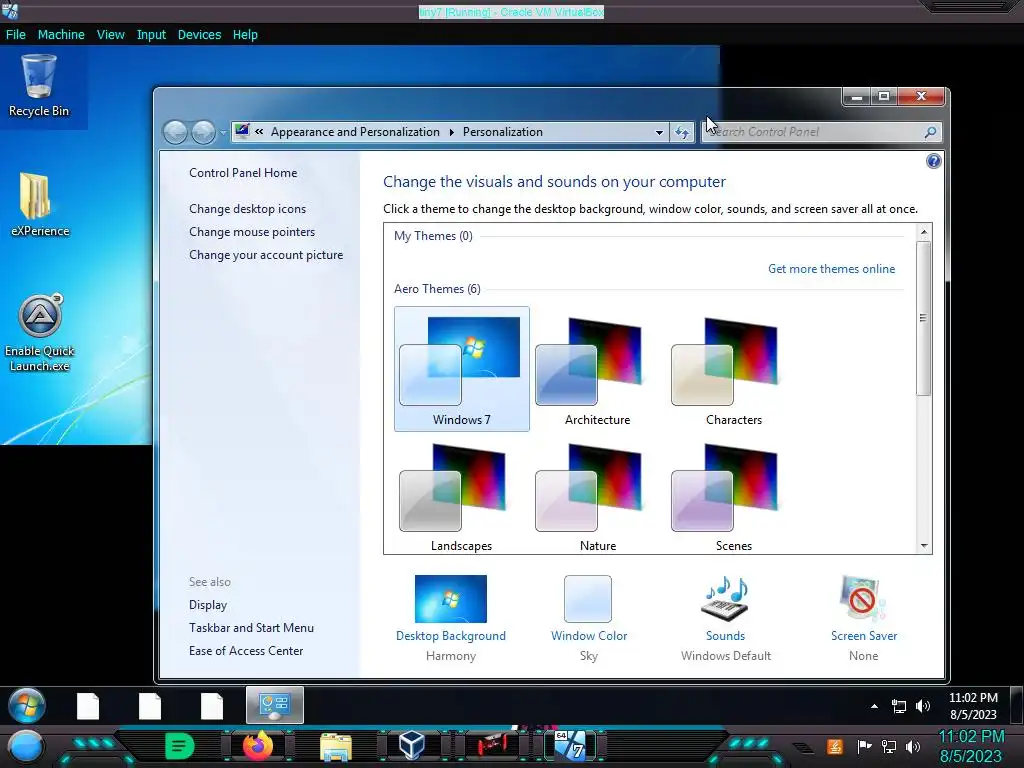Click the first blank document taskbar icon
This screenshot has height=768, width=1024.
tap(88, 706)
